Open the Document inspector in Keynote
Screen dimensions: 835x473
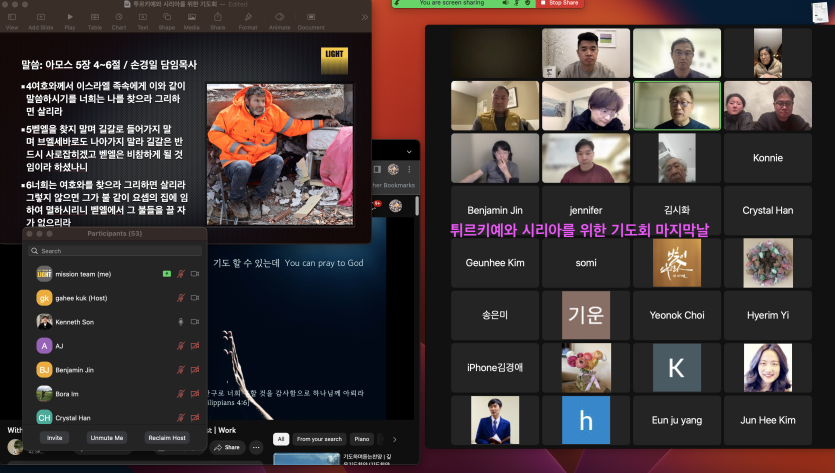[311, 21]
